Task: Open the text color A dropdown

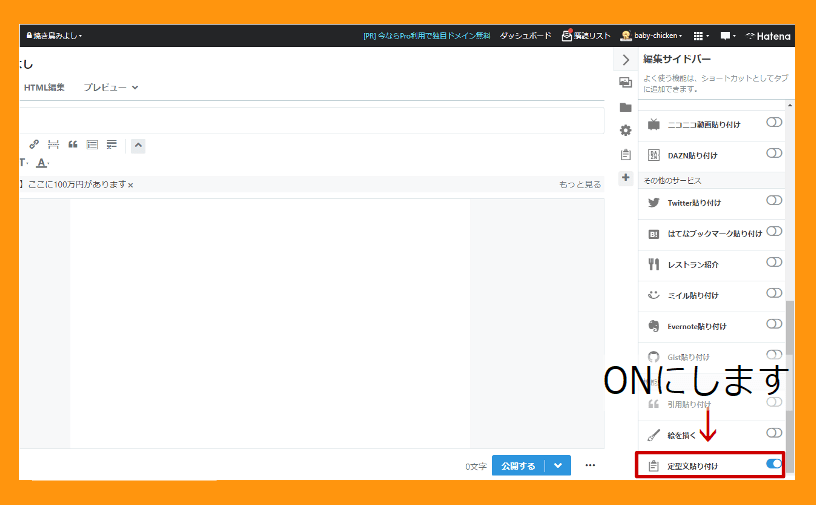Action: coord(42,163)
